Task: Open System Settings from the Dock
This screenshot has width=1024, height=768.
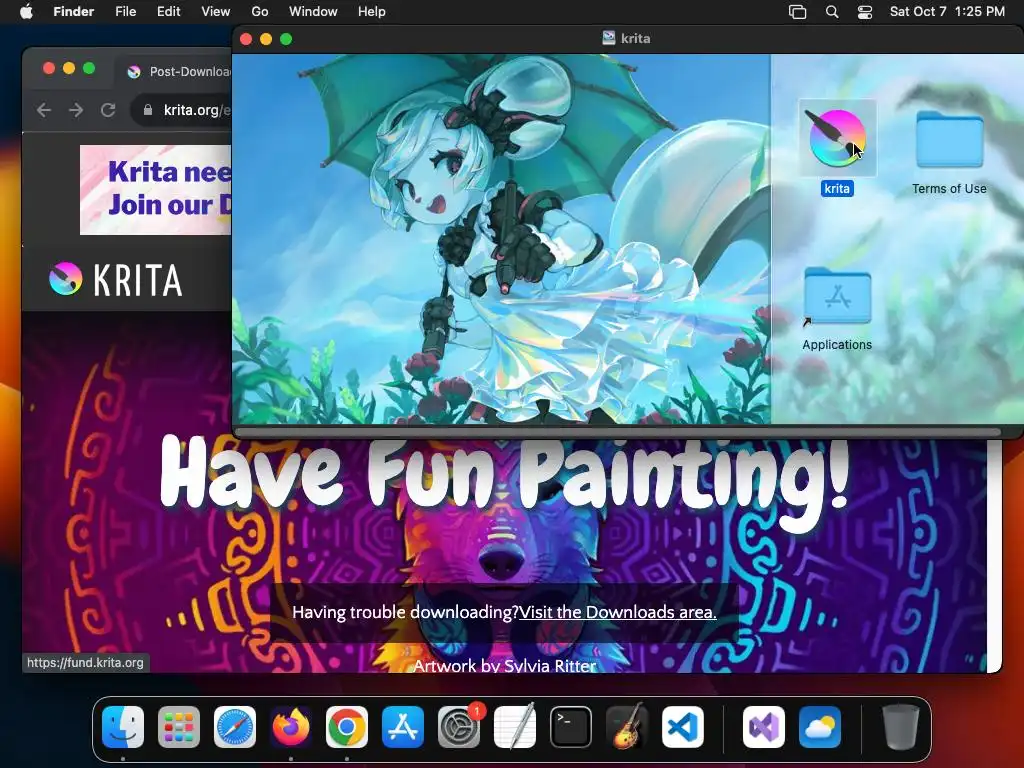Action: (x=459, y=727)
